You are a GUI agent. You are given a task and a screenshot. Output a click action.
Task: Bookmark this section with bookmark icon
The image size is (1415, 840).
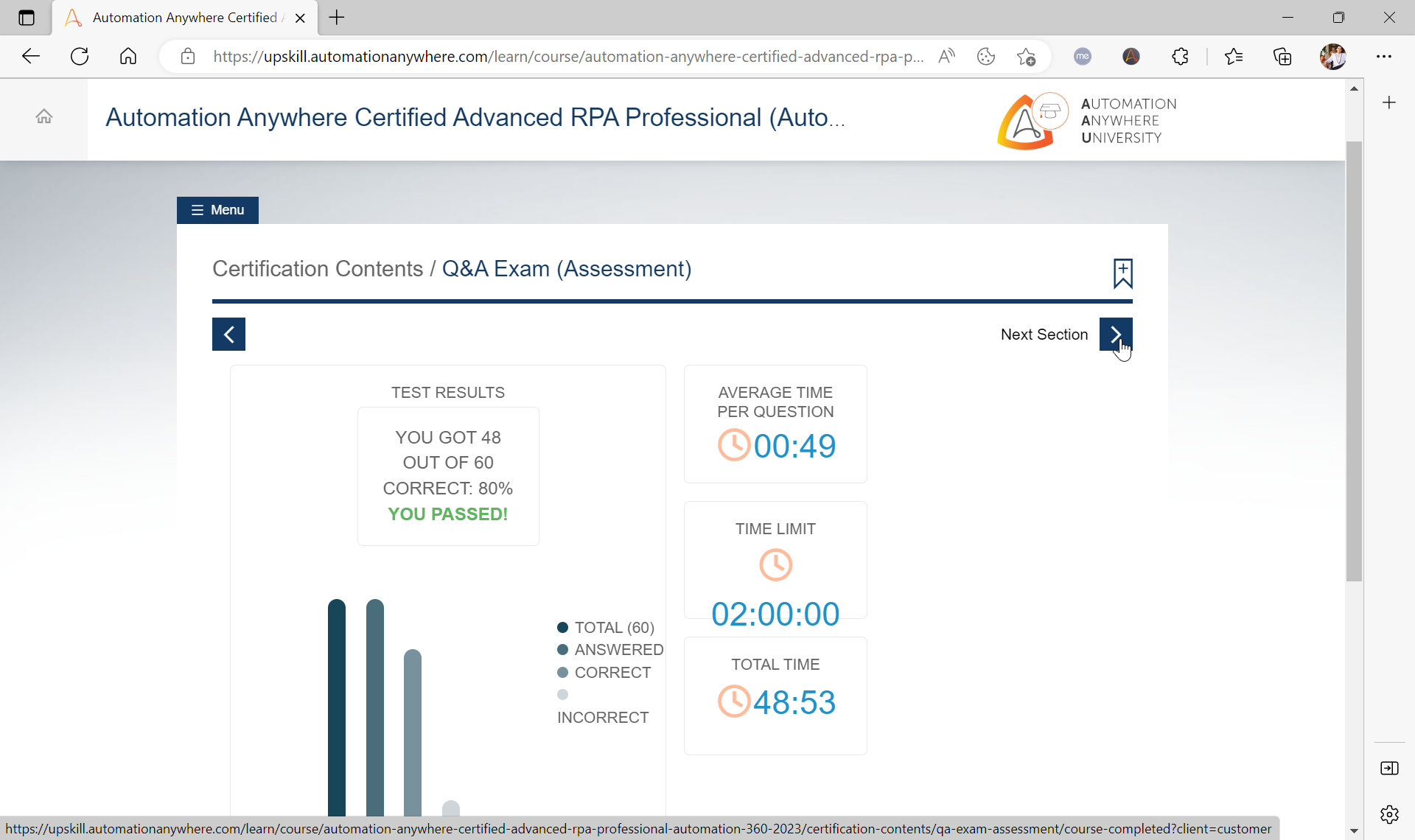(1122, 273)
